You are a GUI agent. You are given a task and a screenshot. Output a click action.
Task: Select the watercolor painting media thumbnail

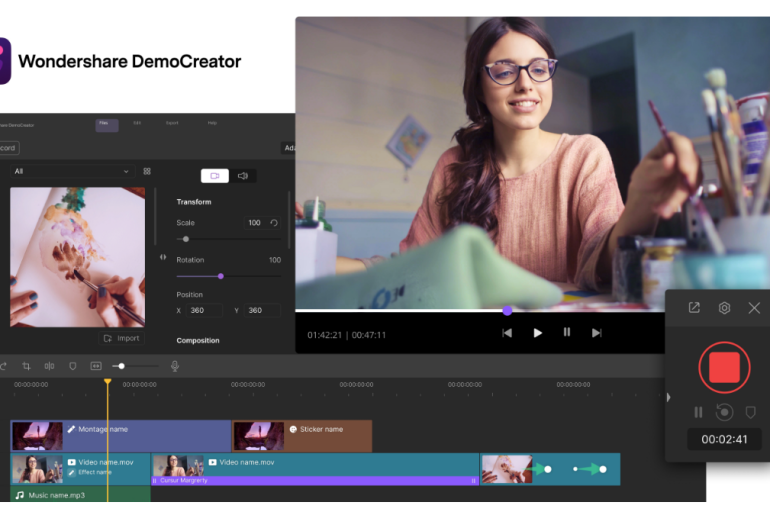pyautogui.click(x=78, y=257)
